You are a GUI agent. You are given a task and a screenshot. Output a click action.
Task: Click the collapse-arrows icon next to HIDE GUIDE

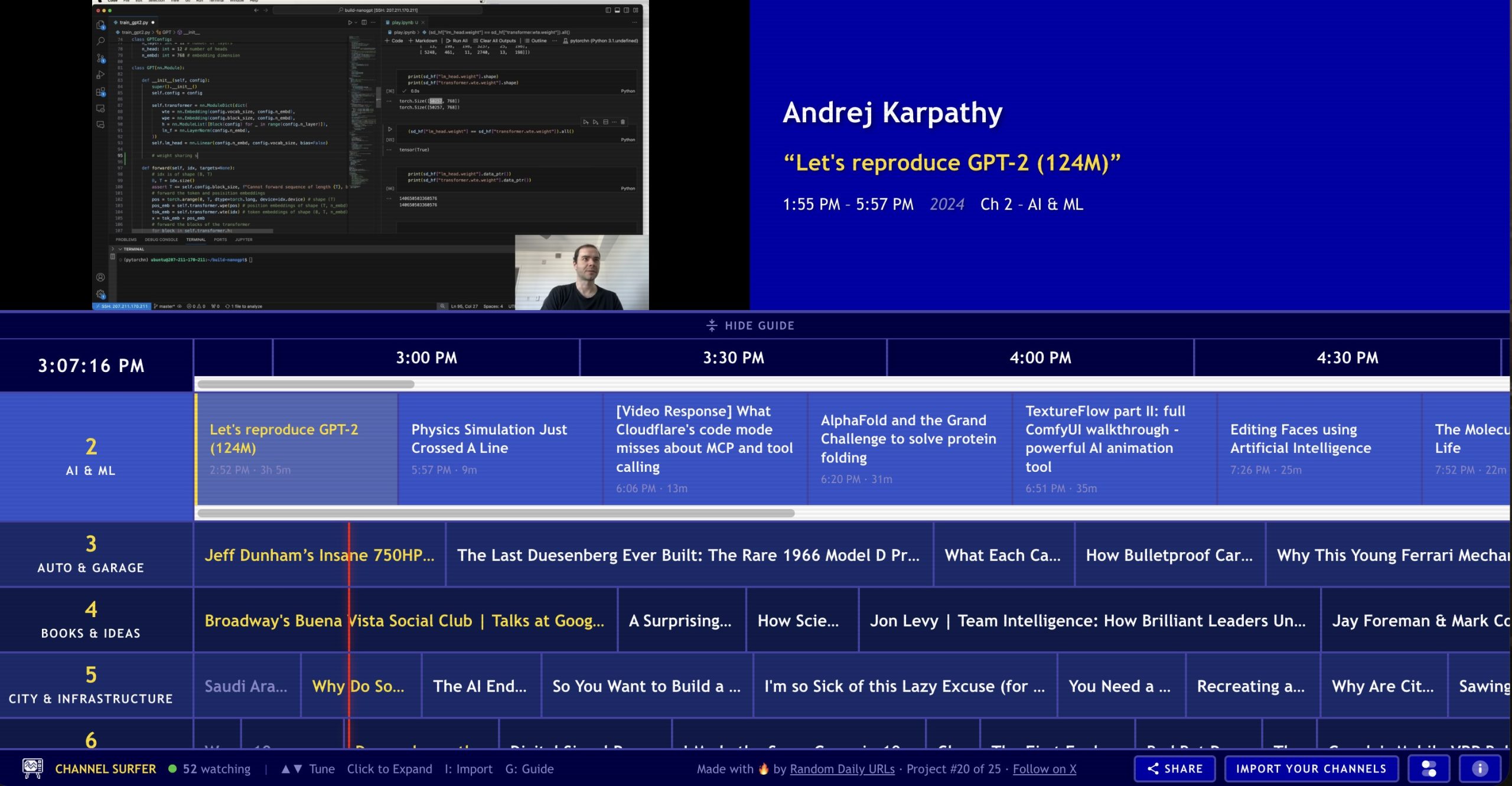[x=712, y=325]
